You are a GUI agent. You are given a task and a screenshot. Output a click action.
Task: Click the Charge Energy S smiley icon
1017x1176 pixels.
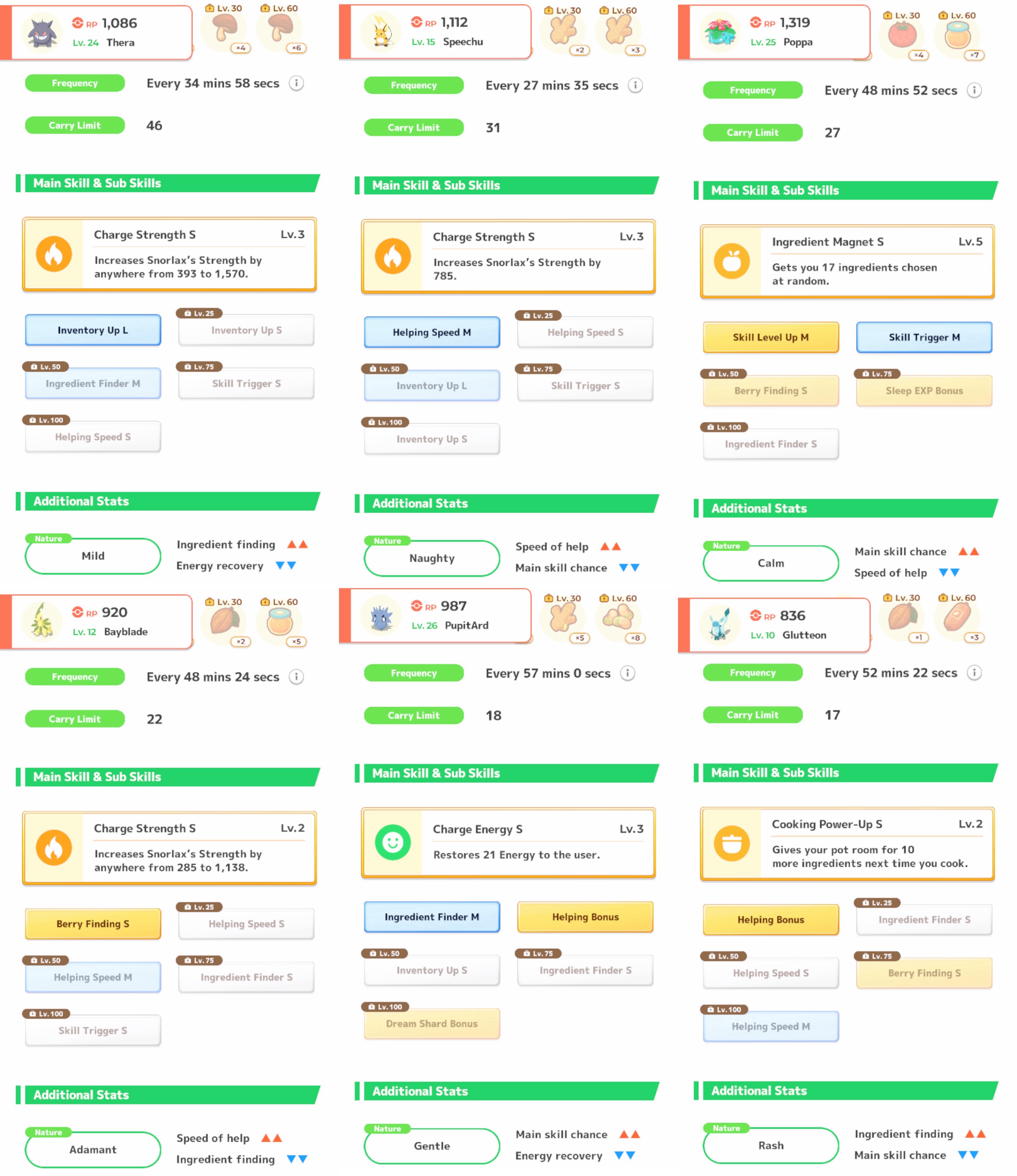pos(393,842)
